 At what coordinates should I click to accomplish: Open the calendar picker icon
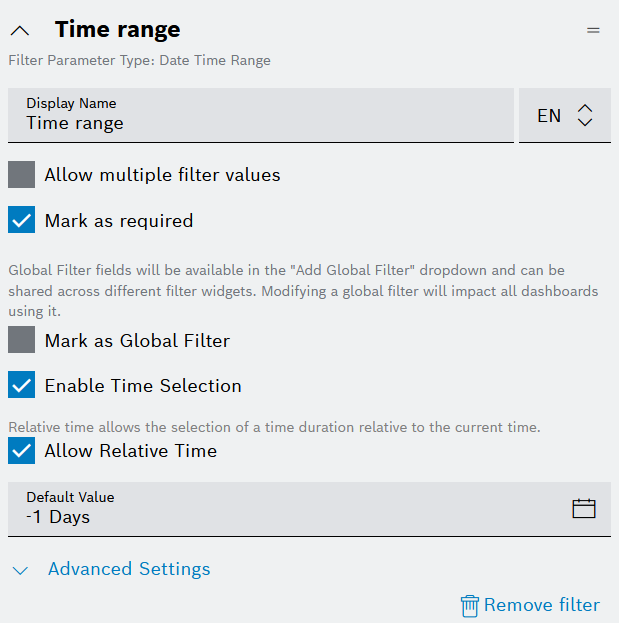(584, 509)
